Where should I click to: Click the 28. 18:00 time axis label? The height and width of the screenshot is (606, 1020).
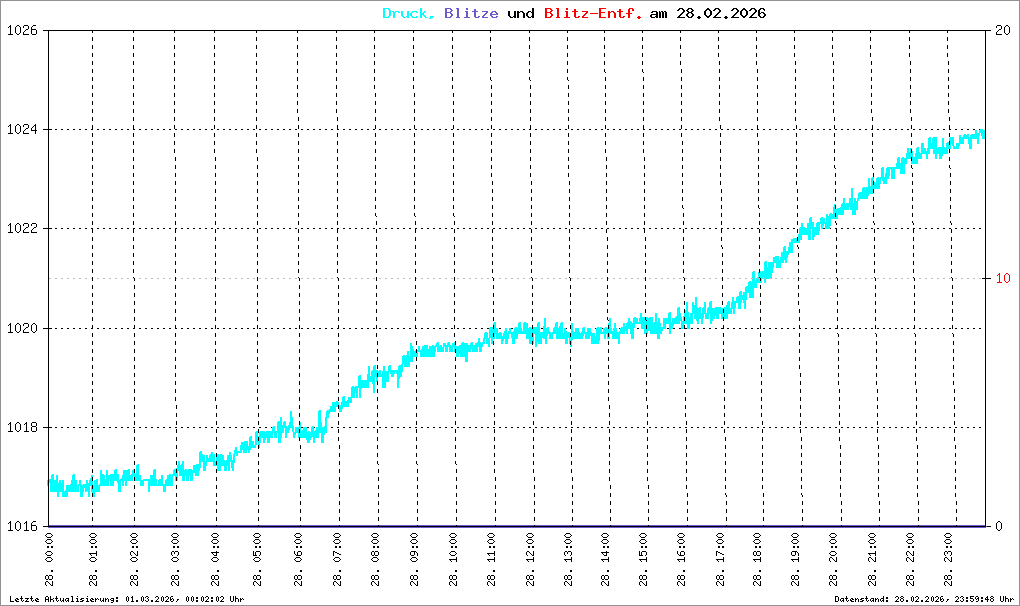(x=757, y=560)
